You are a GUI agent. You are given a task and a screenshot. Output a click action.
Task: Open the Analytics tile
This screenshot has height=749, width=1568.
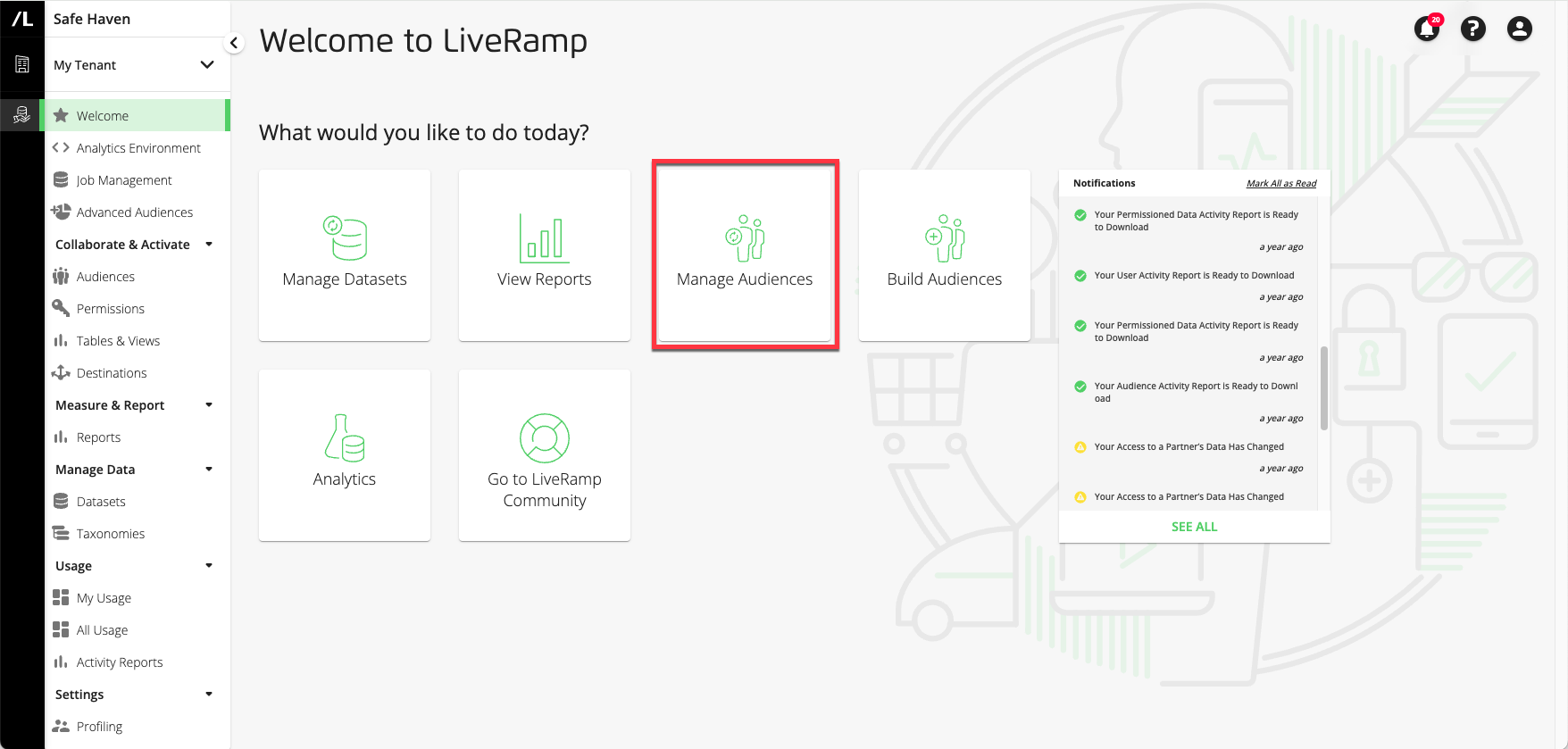click(345, 455)
